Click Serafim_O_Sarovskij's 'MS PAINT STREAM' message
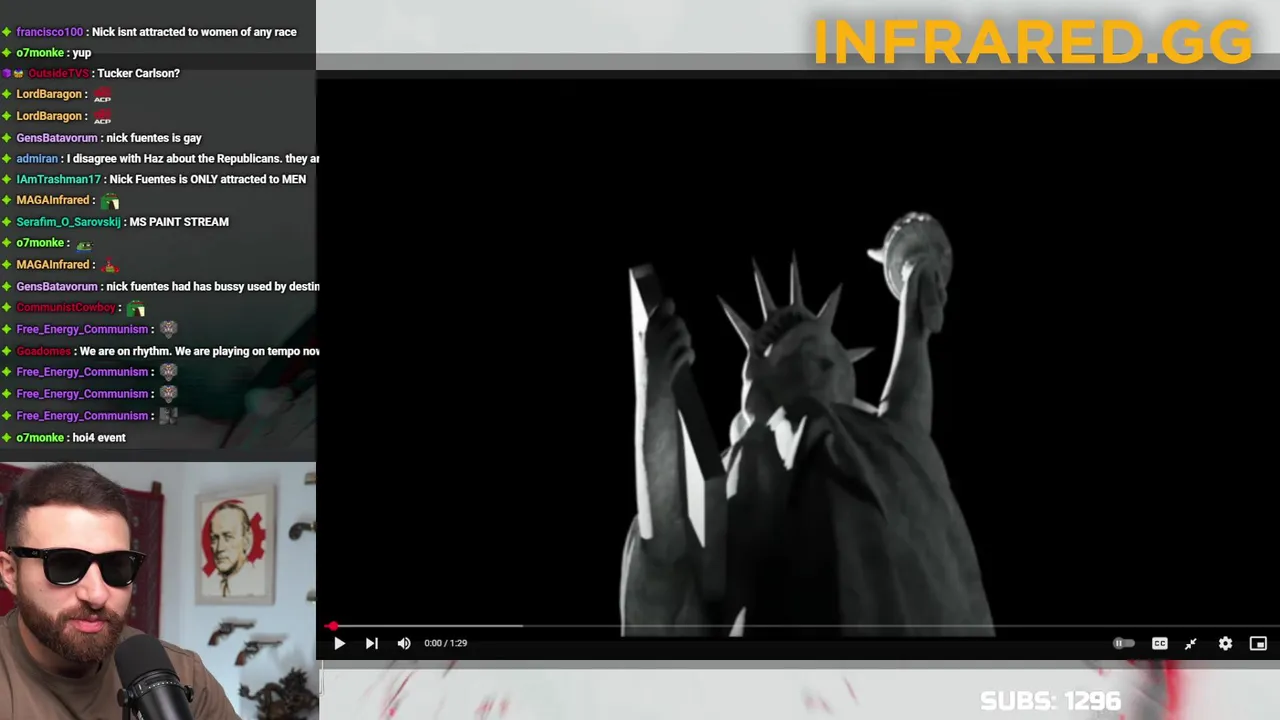This screenshot has width=1280, height=720. 179,222
